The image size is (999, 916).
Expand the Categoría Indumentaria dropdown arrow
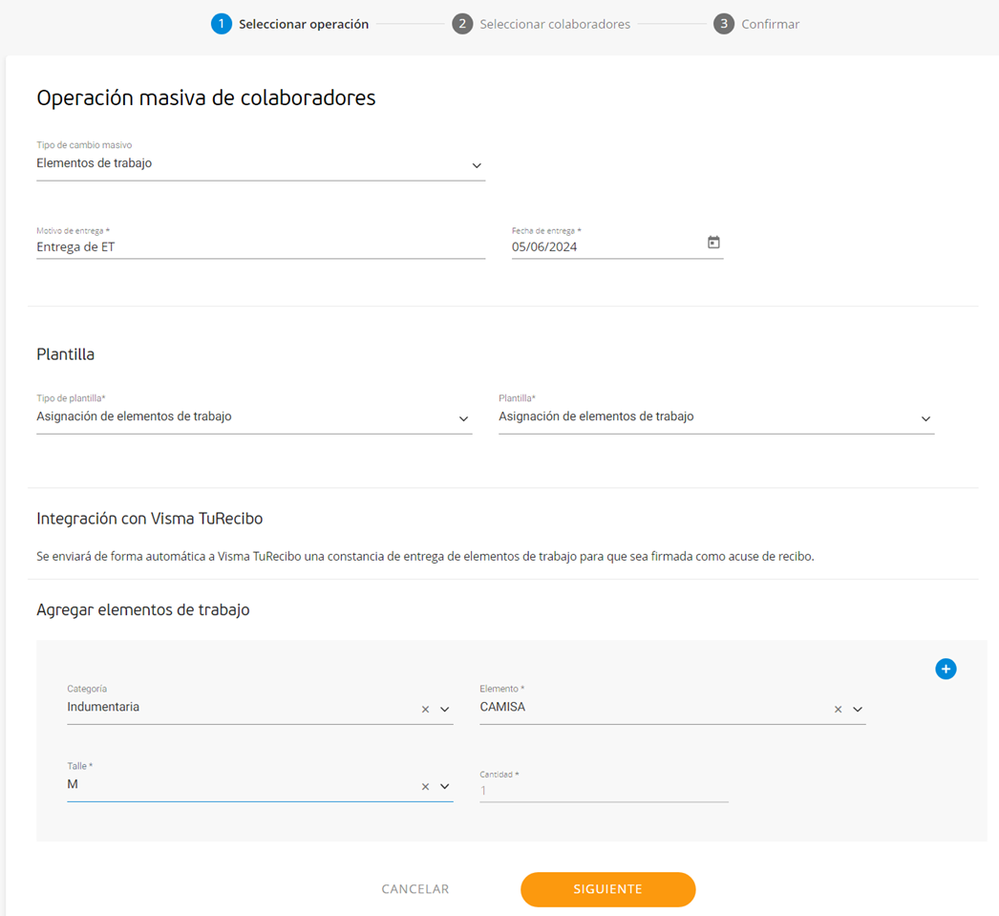pyautogui.click(x=445, y=709)
